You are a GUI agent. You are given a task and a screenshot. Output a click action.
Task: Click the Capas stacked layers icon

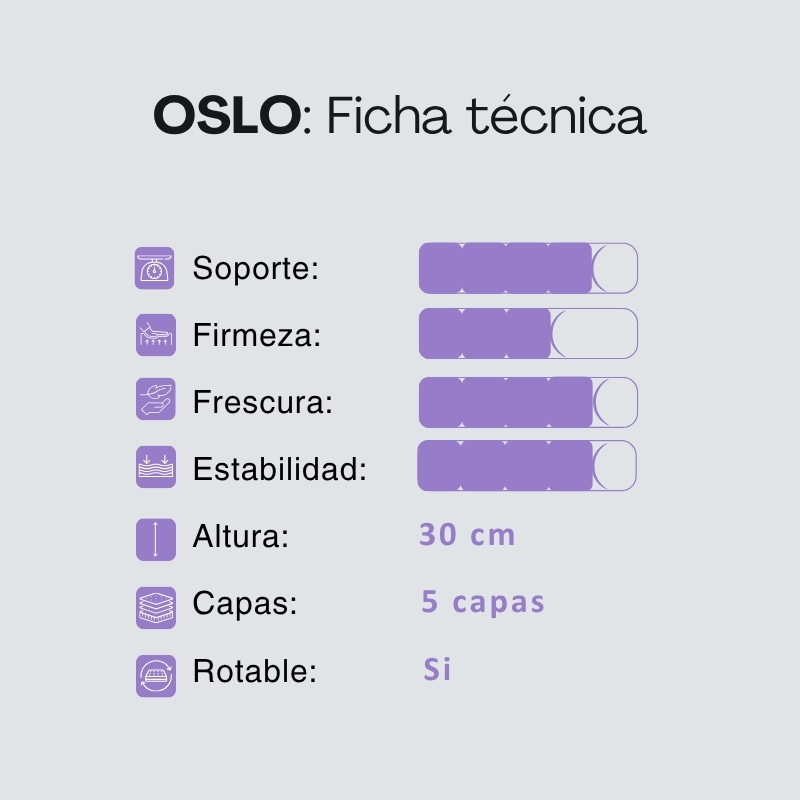(155, 606)
